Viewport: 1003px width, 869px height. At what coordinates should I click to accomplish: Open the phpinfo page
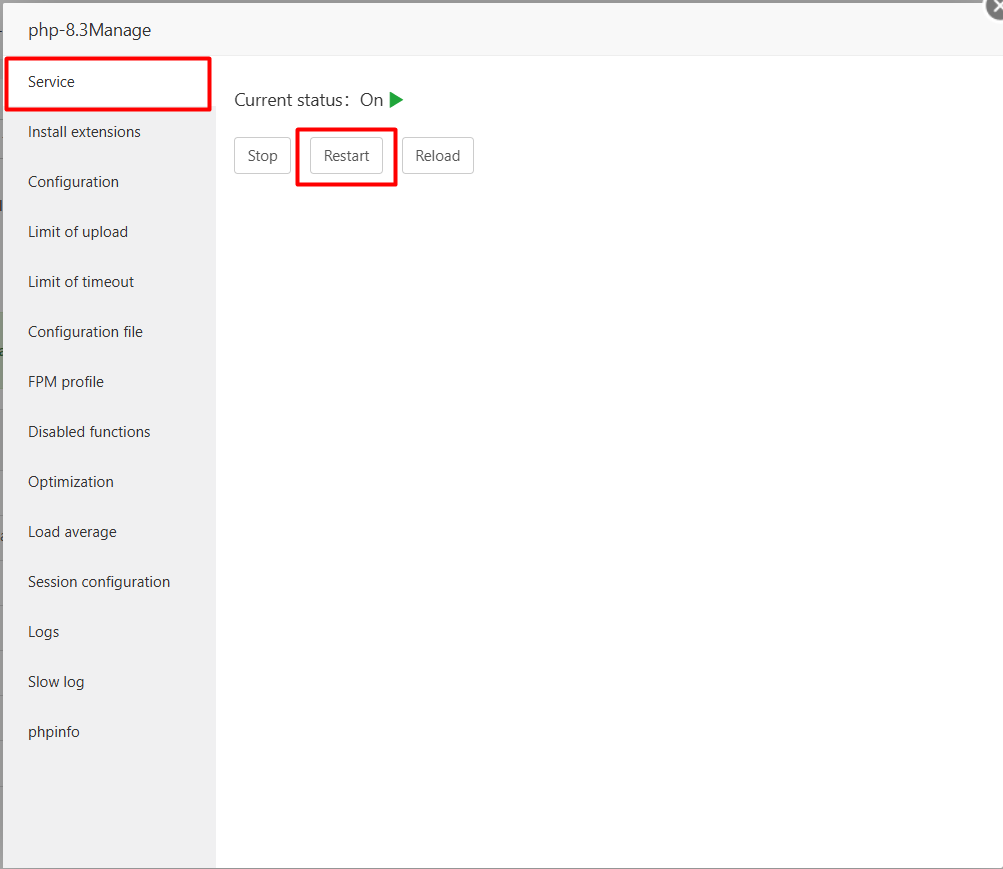[53, 731]
